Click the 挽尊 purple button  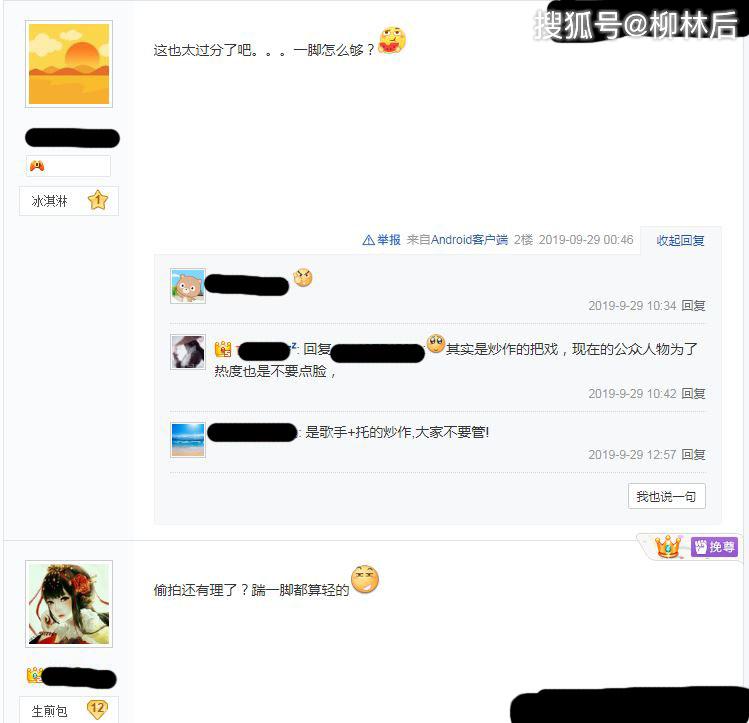click(714, 546)
